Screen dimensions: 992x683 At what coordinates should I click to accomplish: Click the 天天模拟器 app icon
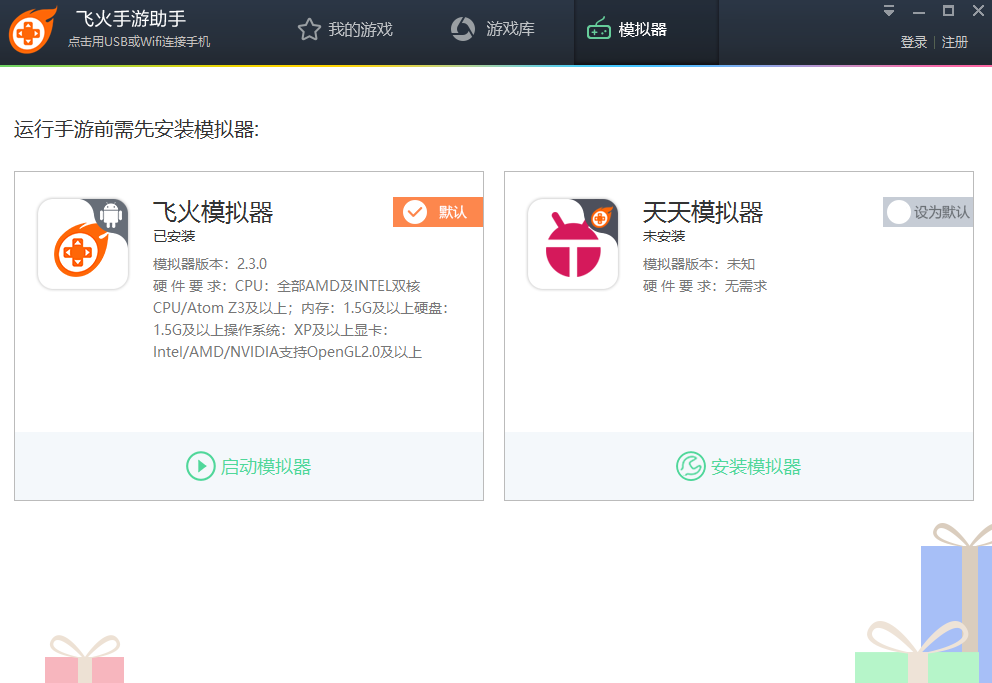pyautogui.click(x=573, y=243)
